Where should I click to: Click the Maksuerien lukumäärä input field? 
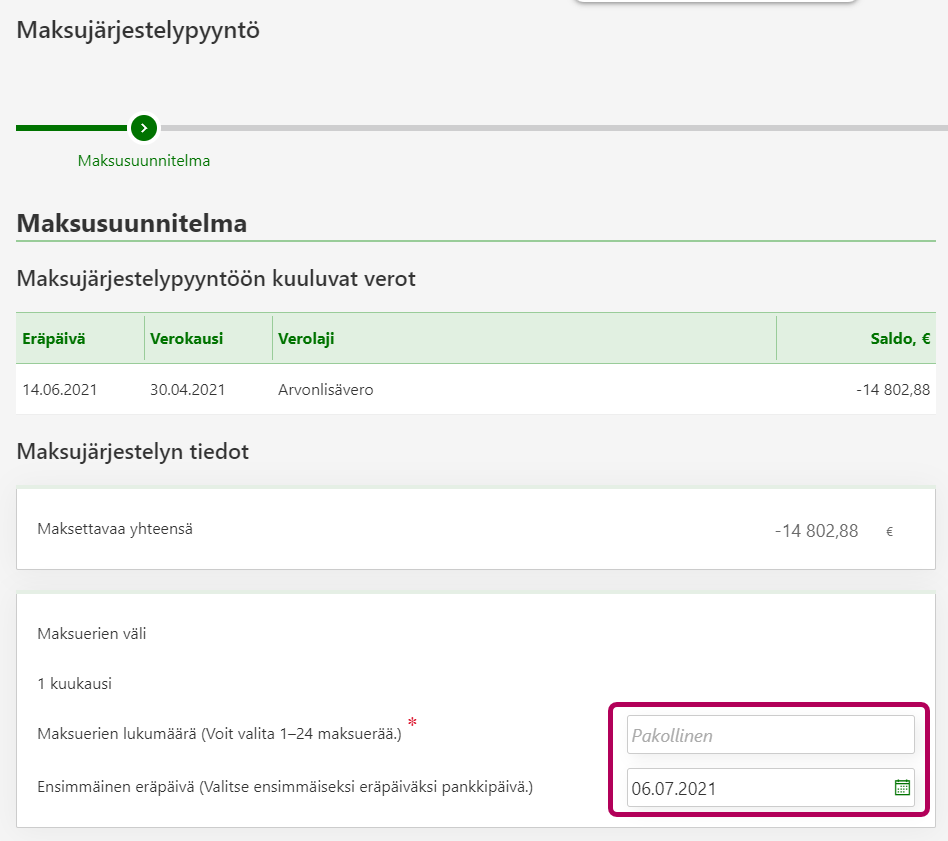[x=770, y=735]
